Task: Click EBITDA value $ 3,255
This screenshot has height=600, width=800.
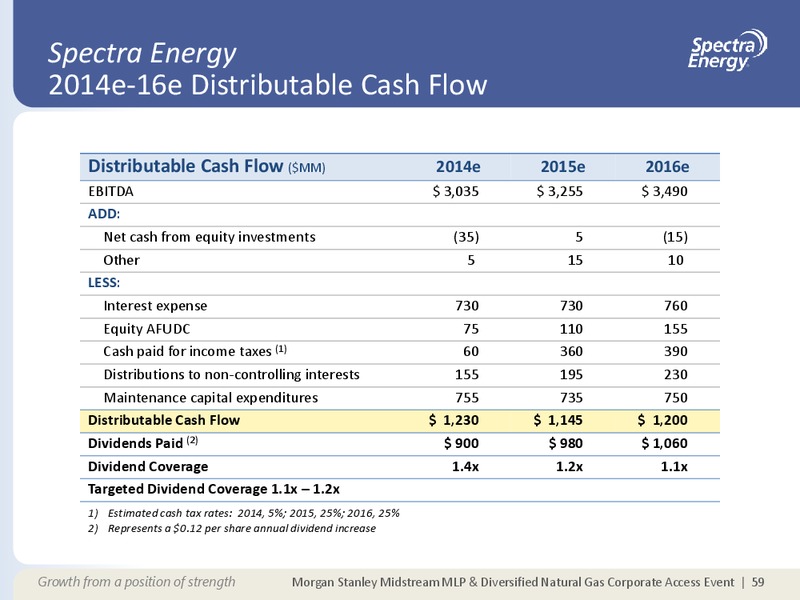Action: point(560,191)
